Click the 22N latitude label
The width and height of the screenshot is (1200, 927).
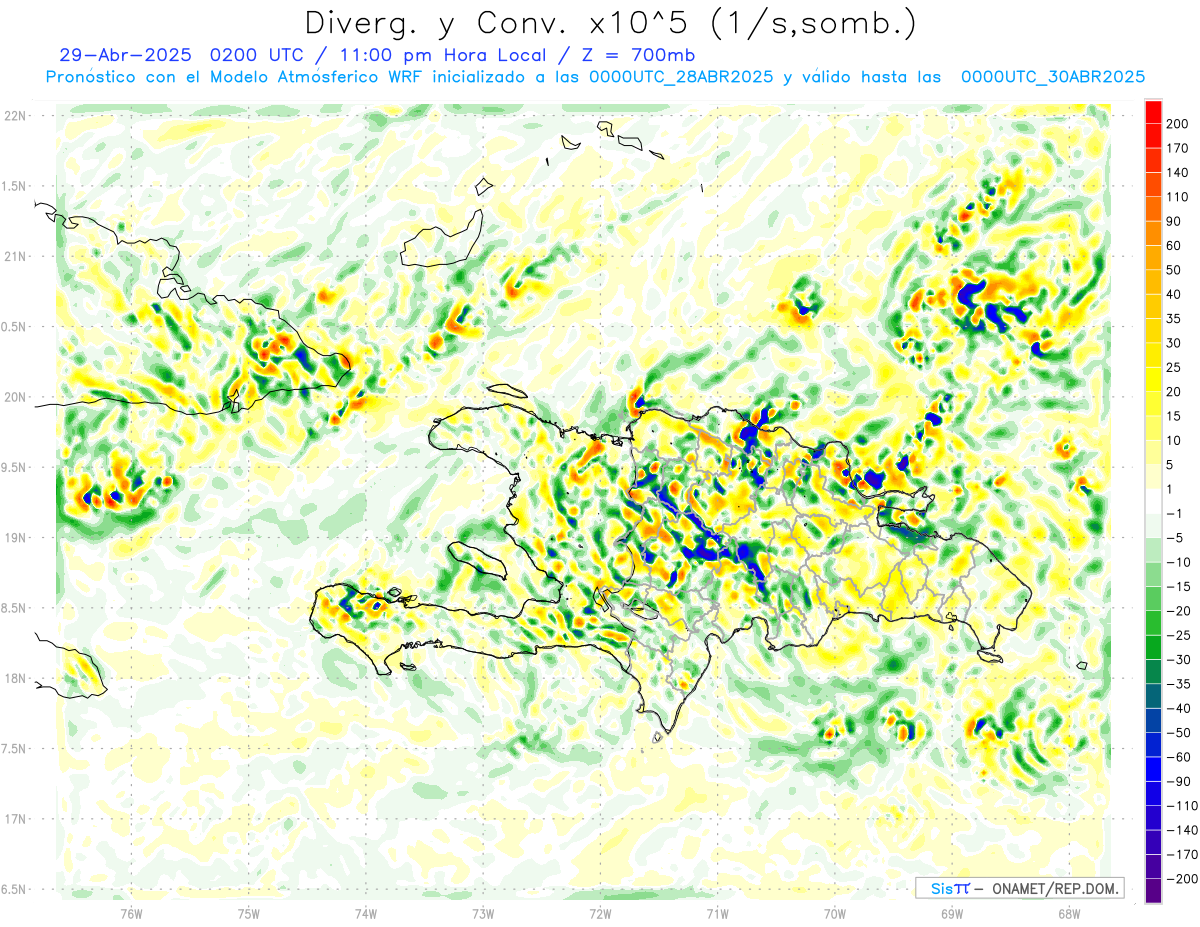click(14, 116)
